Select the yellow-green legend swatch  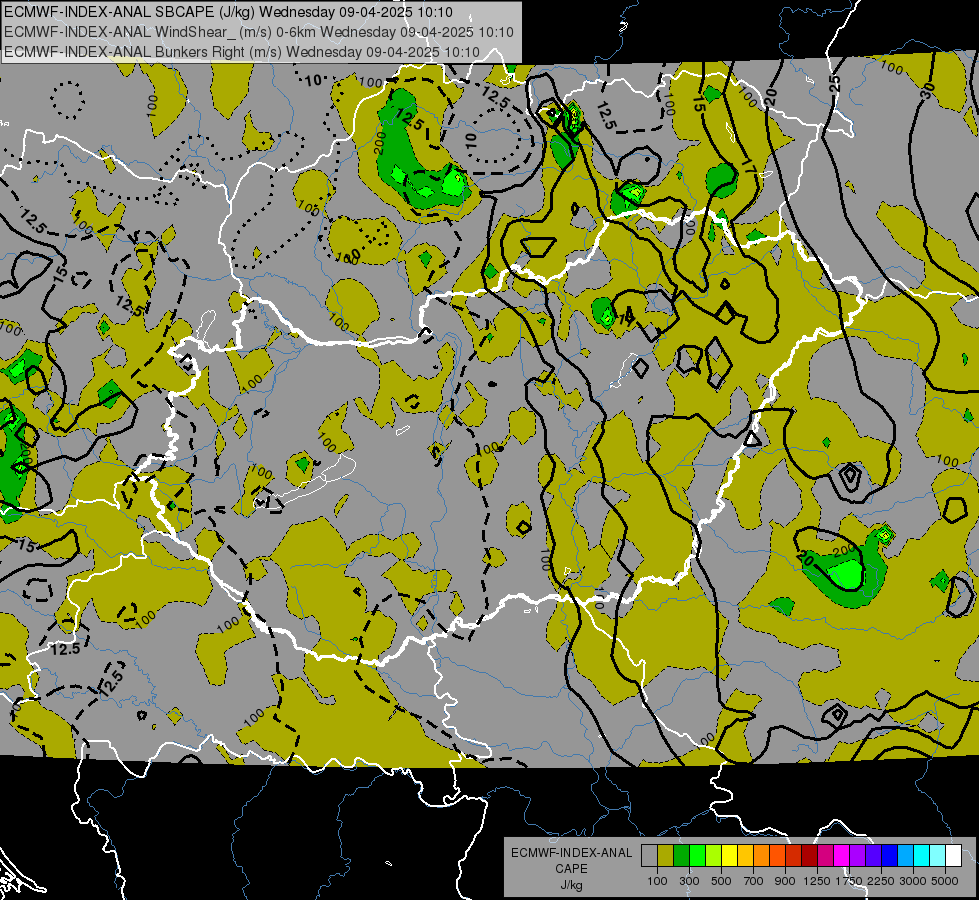click(x=713, y=856)
